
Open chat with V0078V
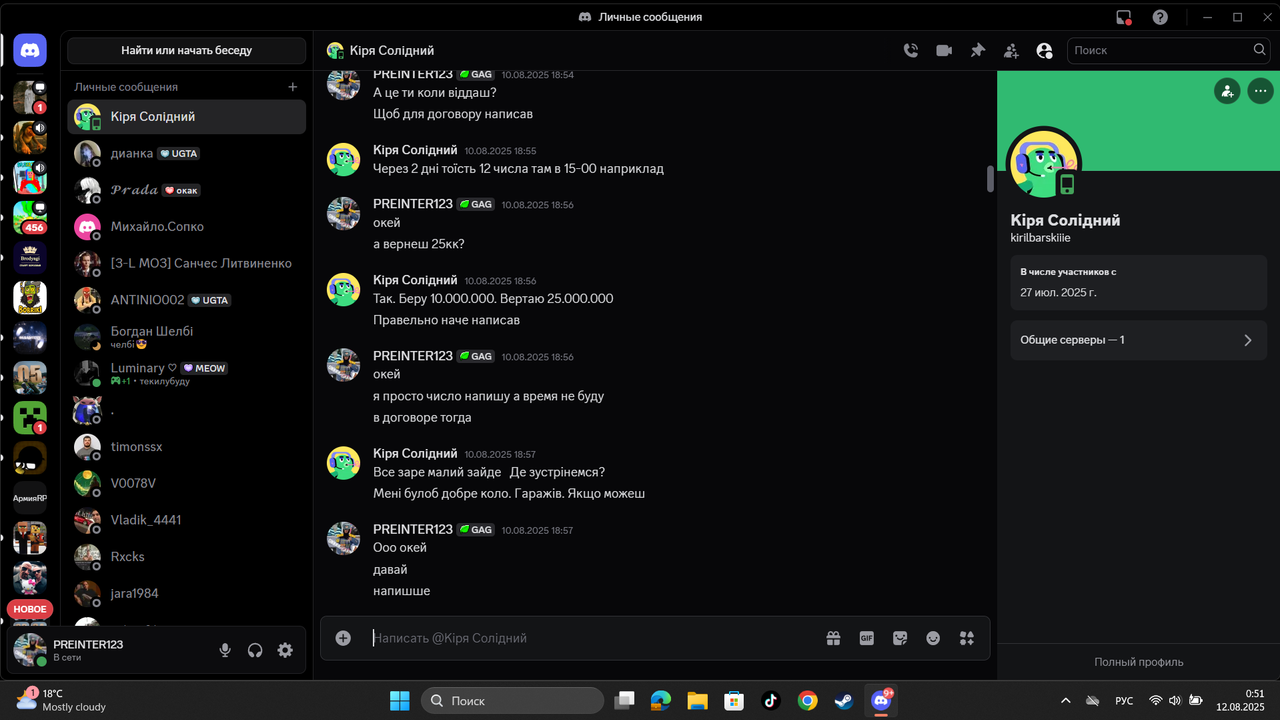(x=187, y=483)
